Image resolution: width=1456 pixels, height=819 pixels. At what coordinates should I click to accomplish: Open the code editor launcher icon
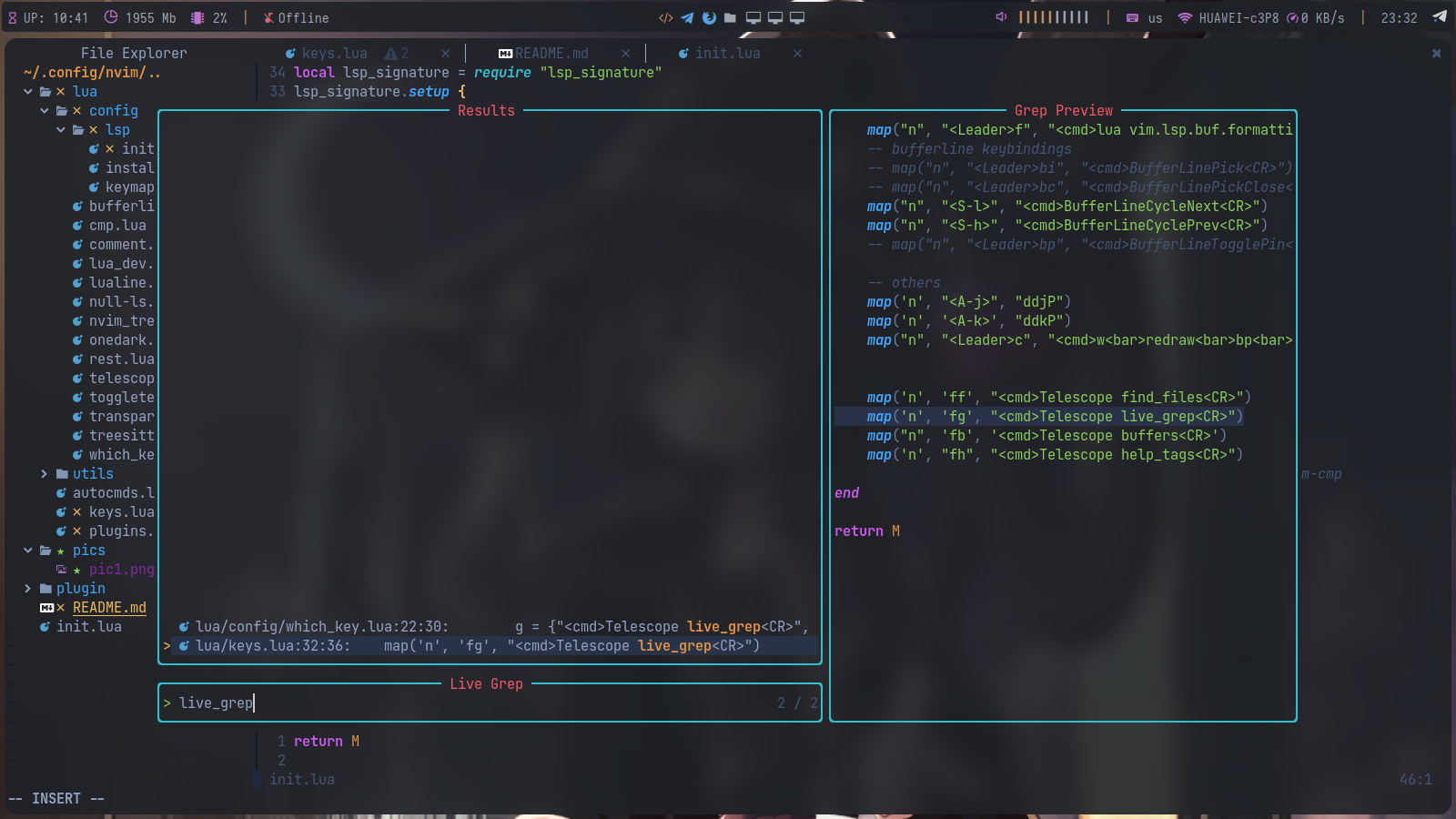pos(666,18)
